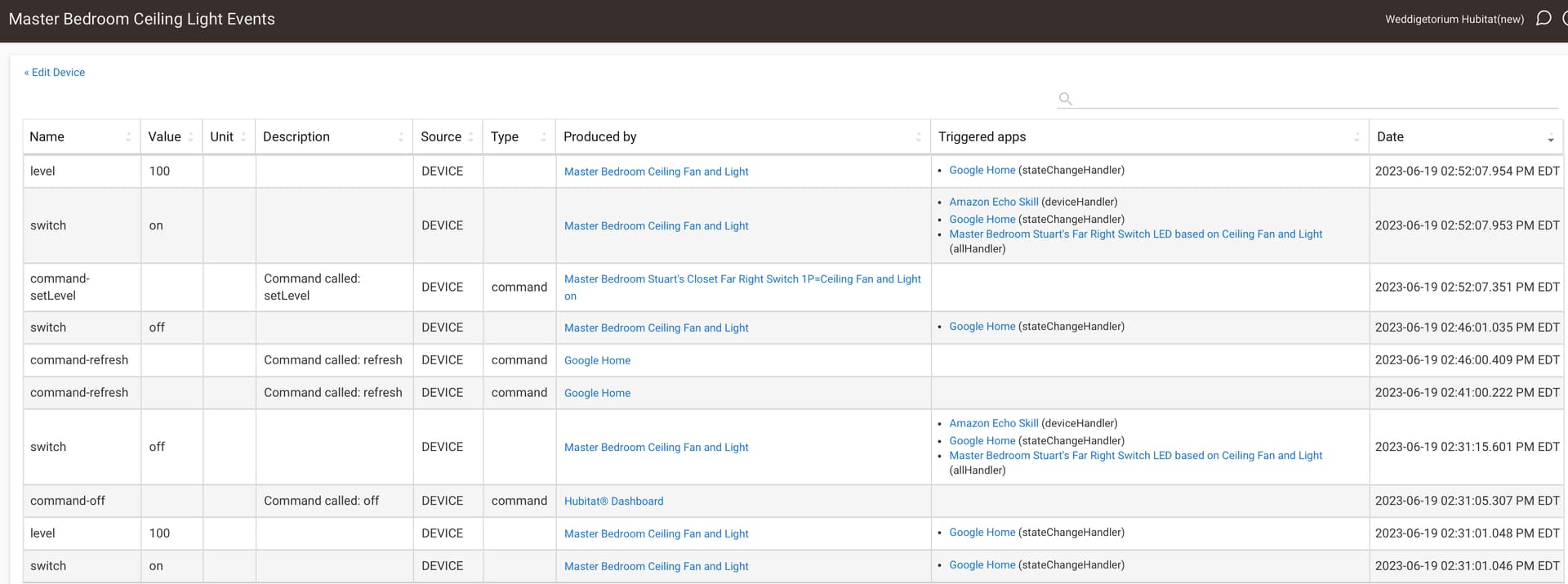Screen dimensions: 1568x584
Task: Open Amazon Echo Skill link in 02:52:07.953 row
Action: (x=994, y=202)
